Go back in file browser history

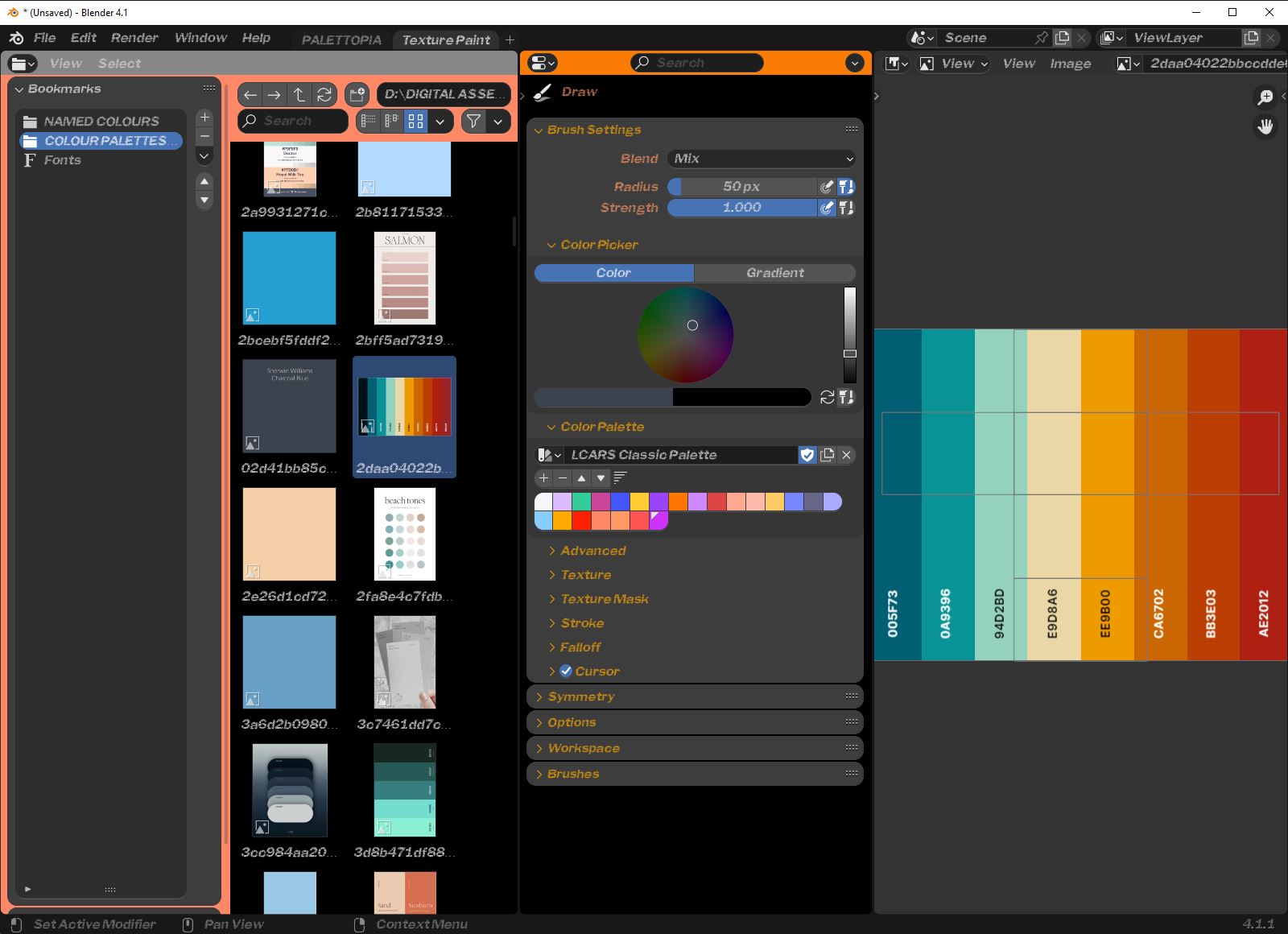tap(250, 95)
